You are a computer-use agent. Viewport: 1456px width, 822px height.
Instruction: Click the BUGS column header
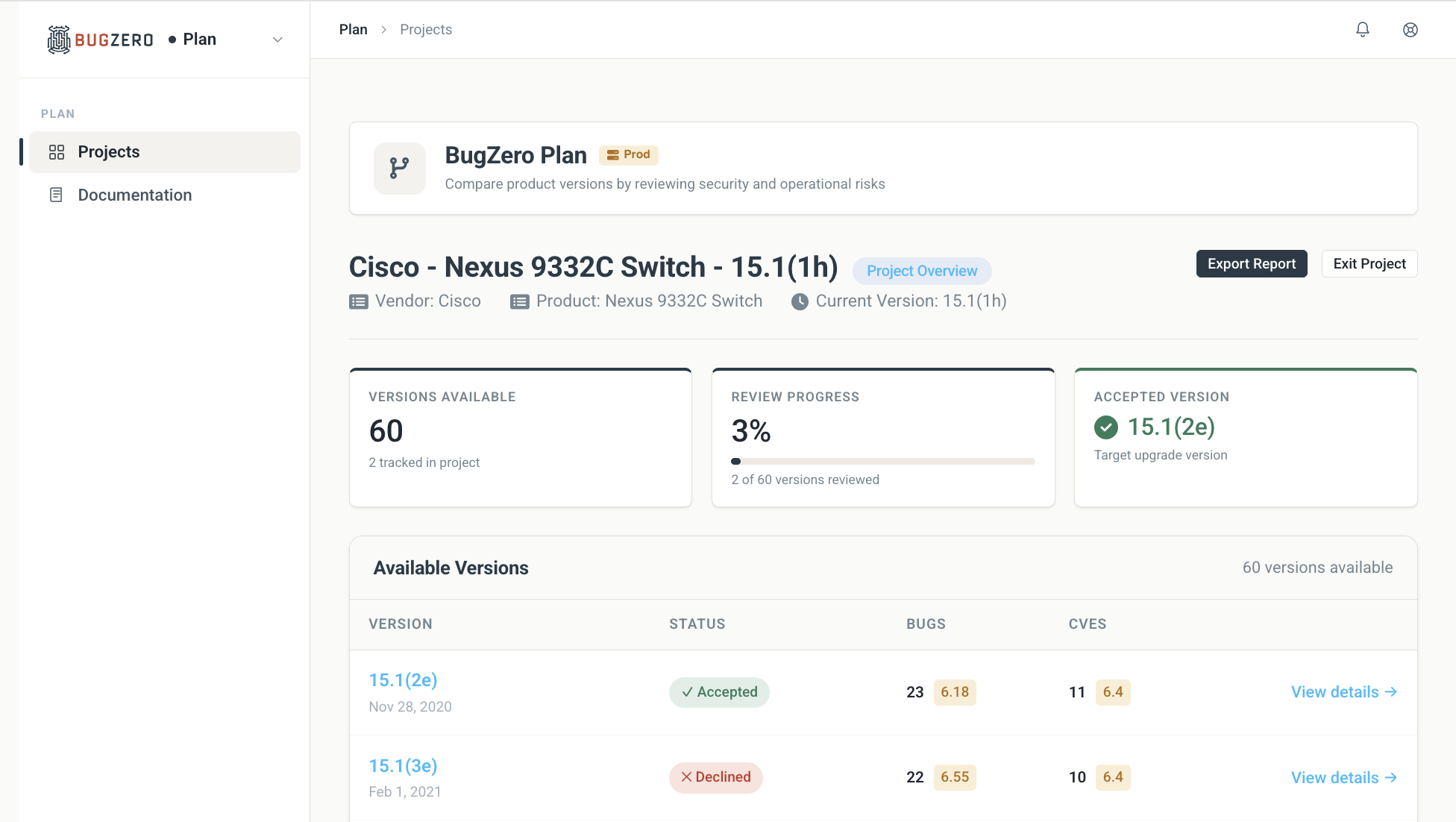coord(926,624)
